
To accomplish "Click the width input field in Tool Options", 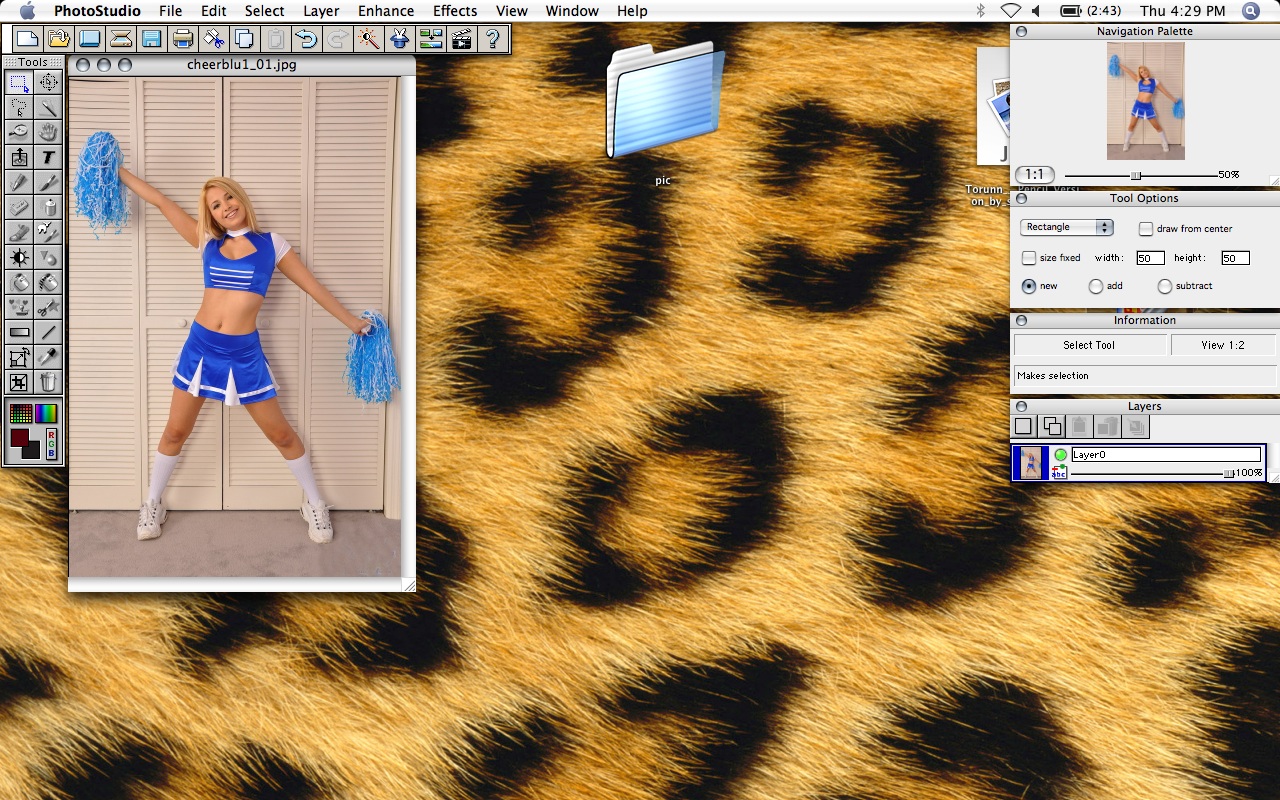I will tap(1150, 258).
